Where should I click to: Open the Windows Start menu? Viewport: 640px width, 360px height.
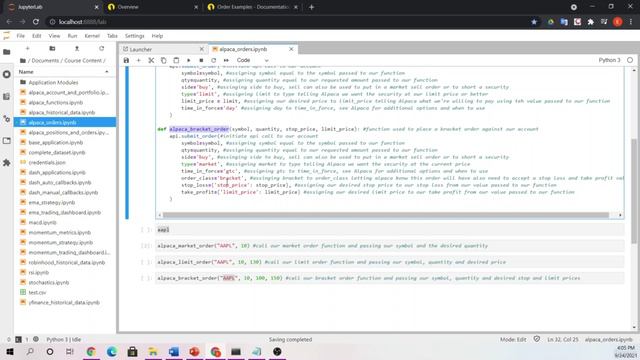click(9, 351)
